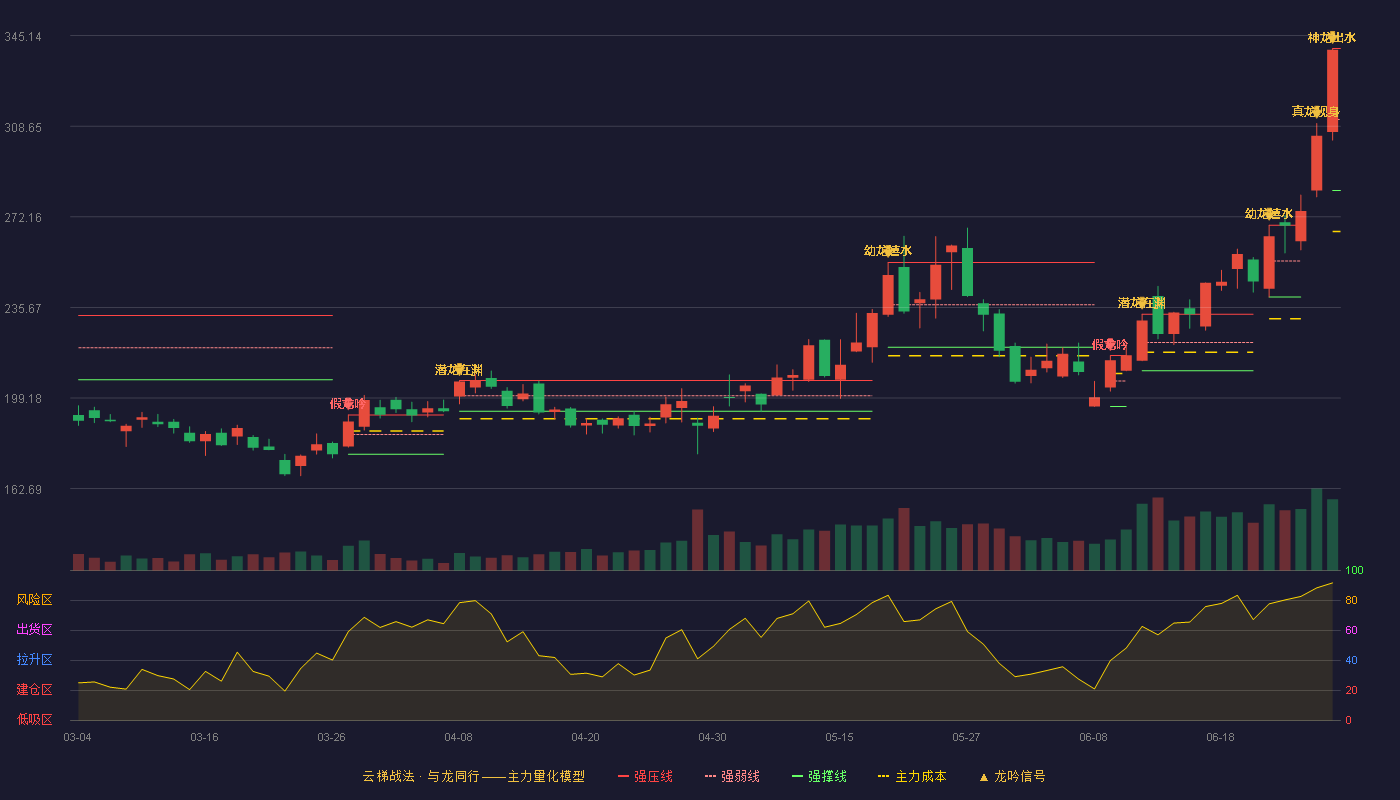1400x800 pixels.
Task: Click the magenta 60 indicator scale value
Action: pos(1351,631)
